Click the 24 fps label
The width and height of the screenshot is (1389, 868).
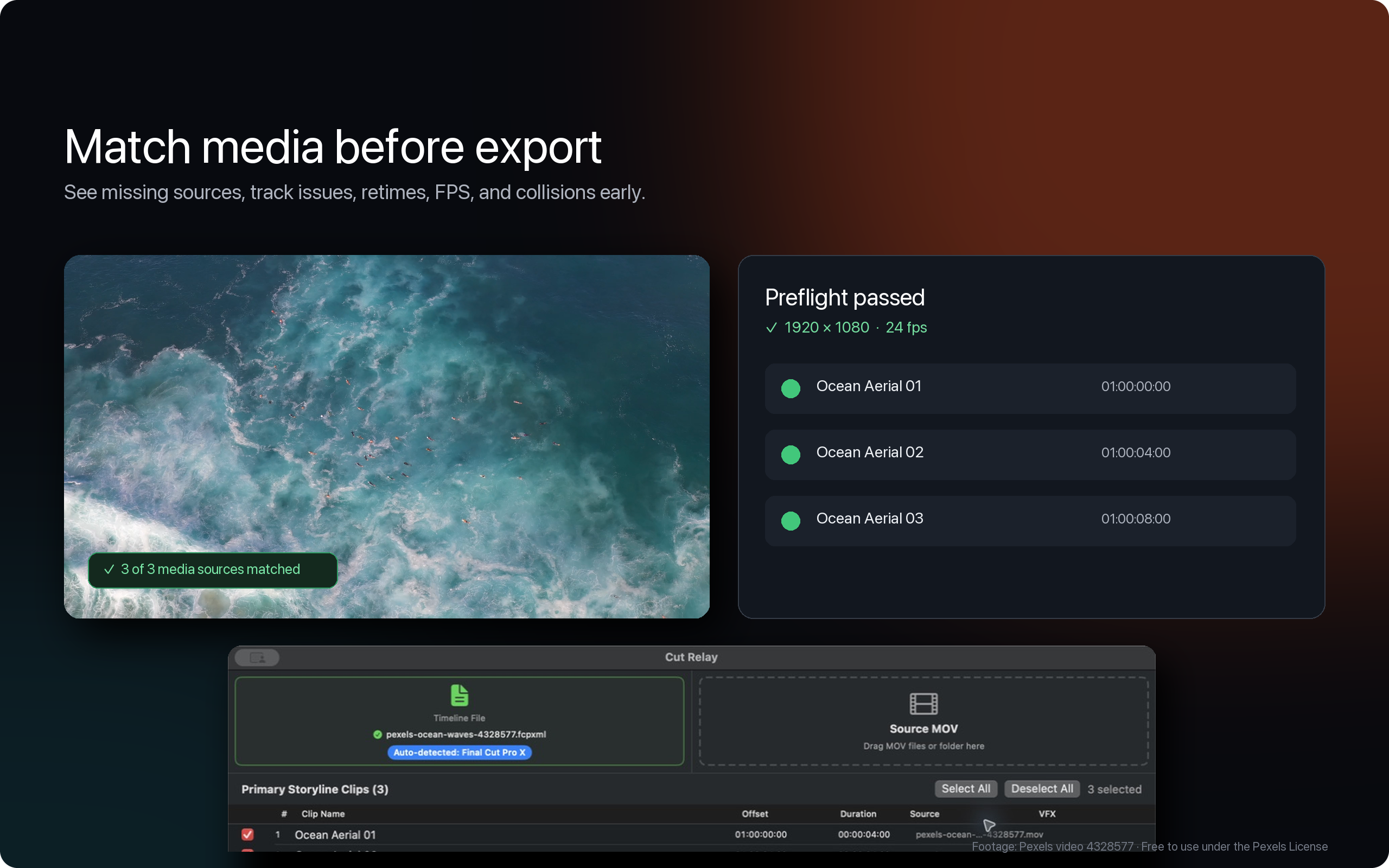[906, 328]
